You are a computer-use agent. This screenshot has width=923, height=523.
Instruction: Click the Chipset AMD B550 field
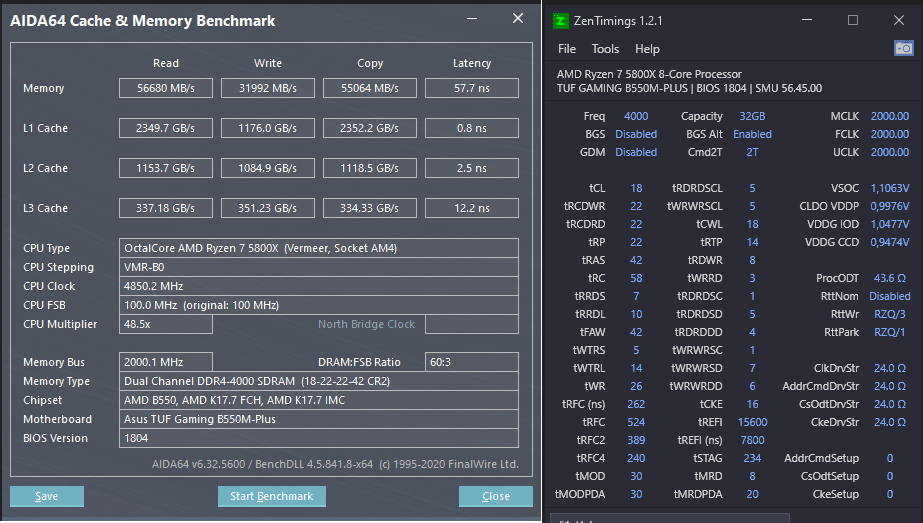click(x=319, y=400)
